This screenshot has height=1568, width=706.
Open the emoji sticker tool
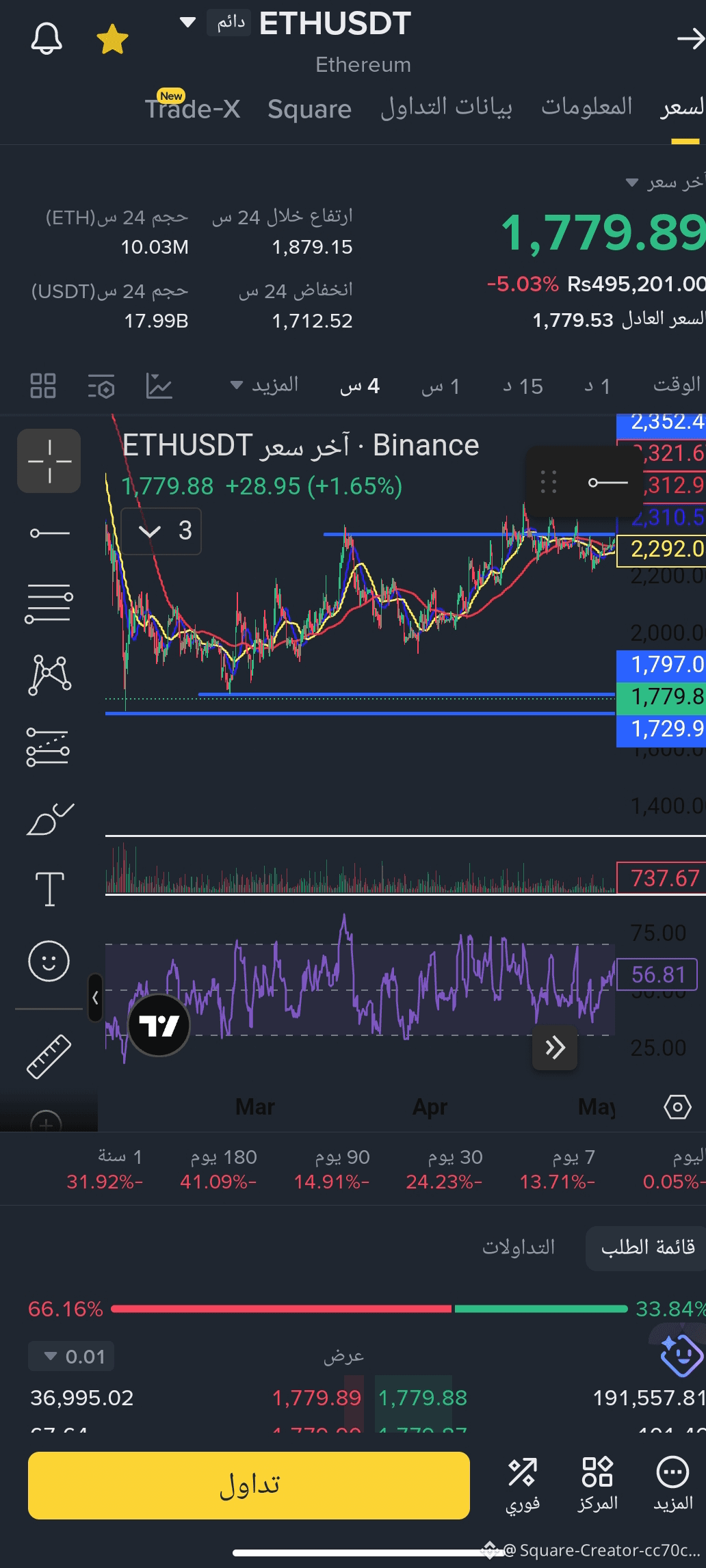(x=49, y=961)
